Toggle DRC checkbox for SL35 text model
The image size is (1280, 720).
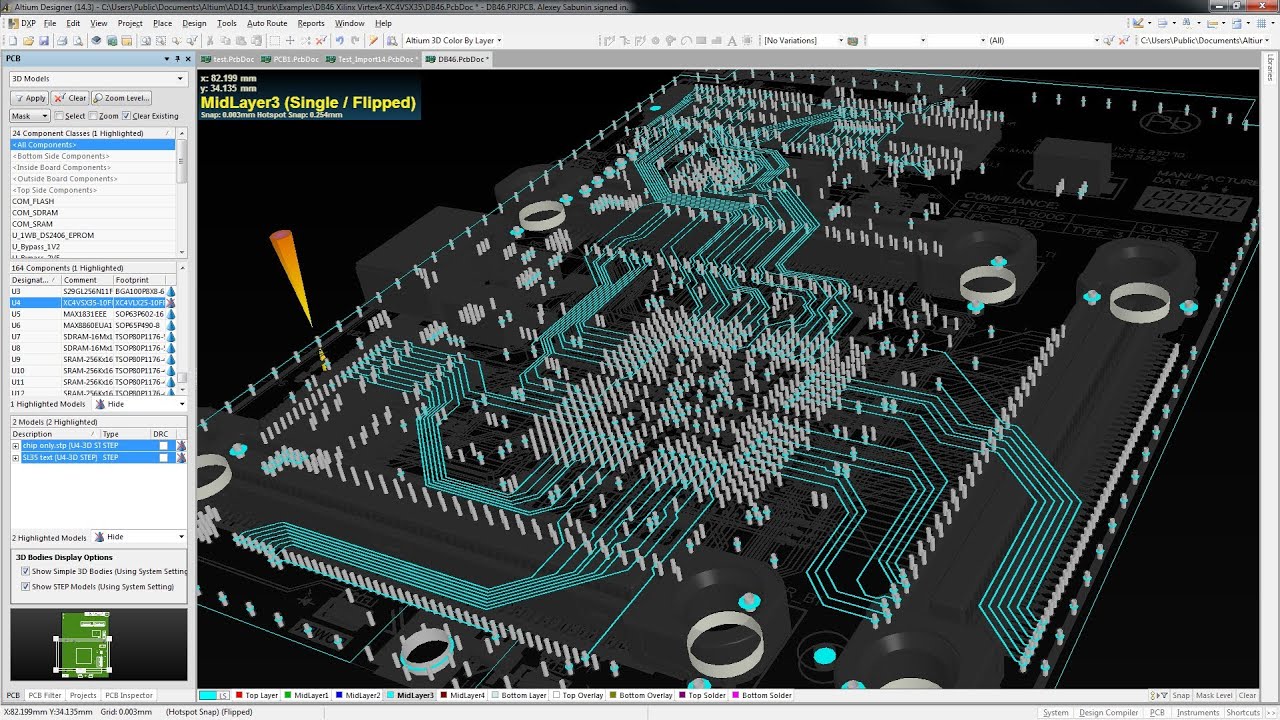(163, 457)
